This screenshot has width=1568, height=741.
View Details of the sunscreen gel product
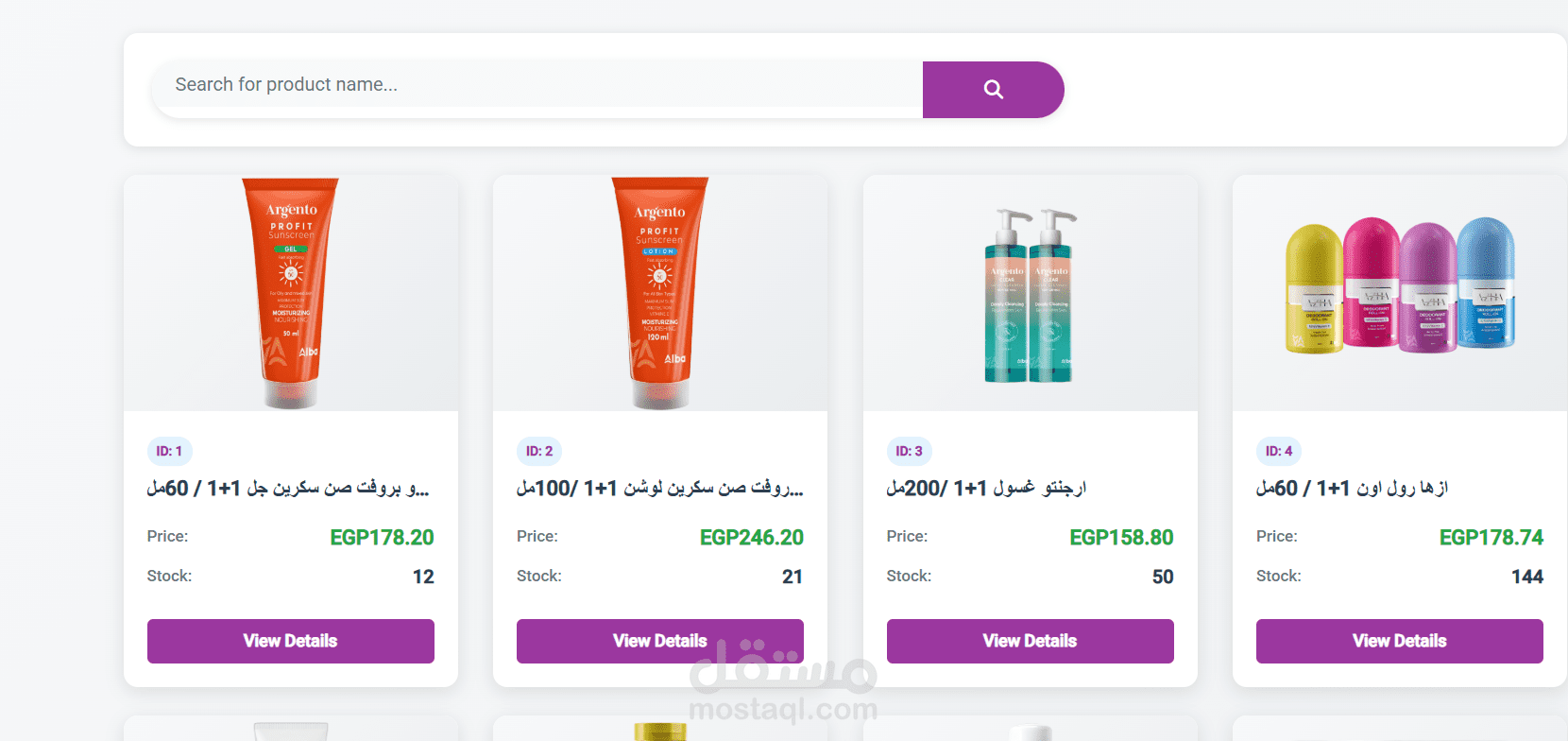coord(290,641)
